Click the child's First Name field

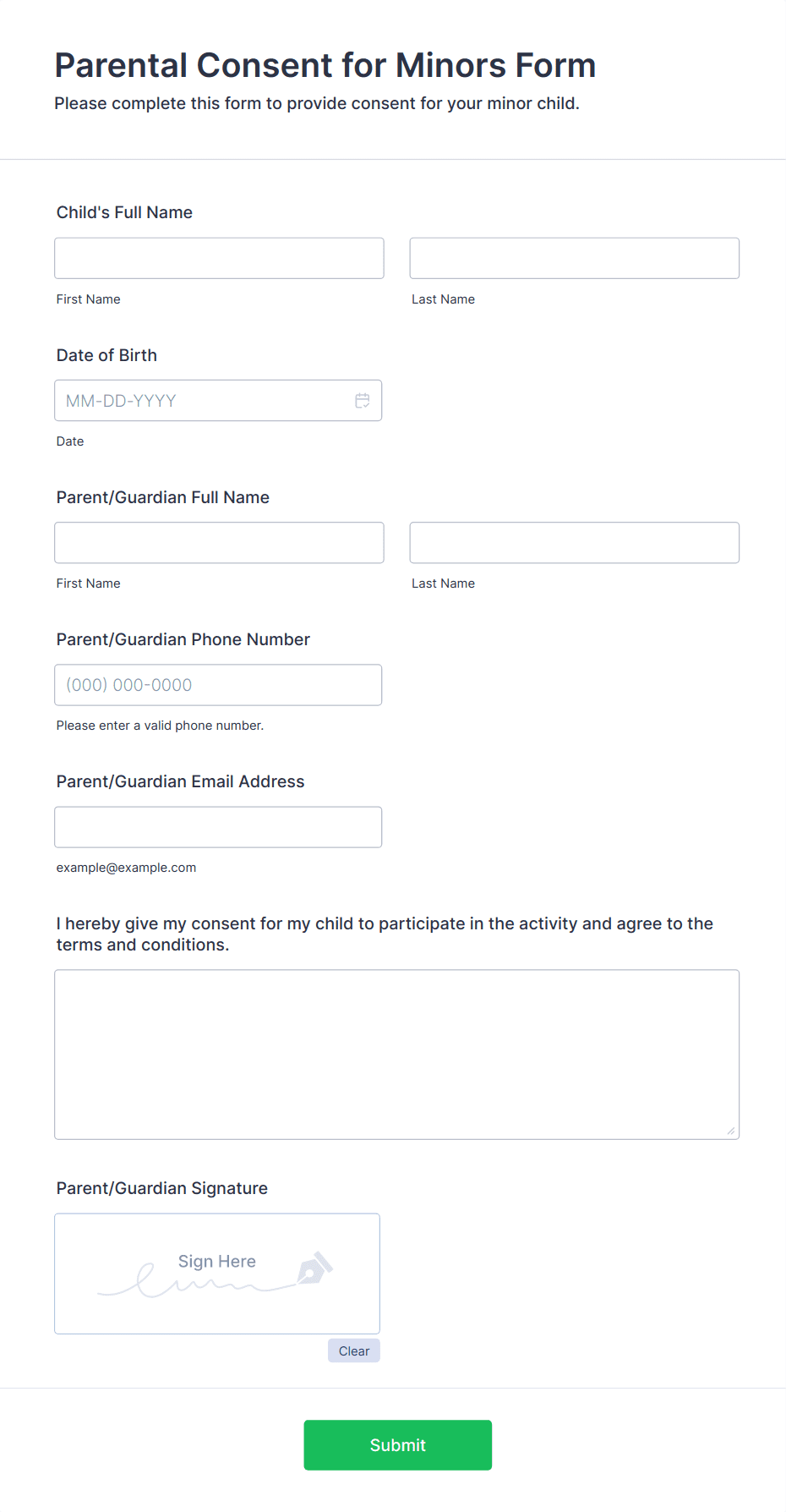click(219, 258)
